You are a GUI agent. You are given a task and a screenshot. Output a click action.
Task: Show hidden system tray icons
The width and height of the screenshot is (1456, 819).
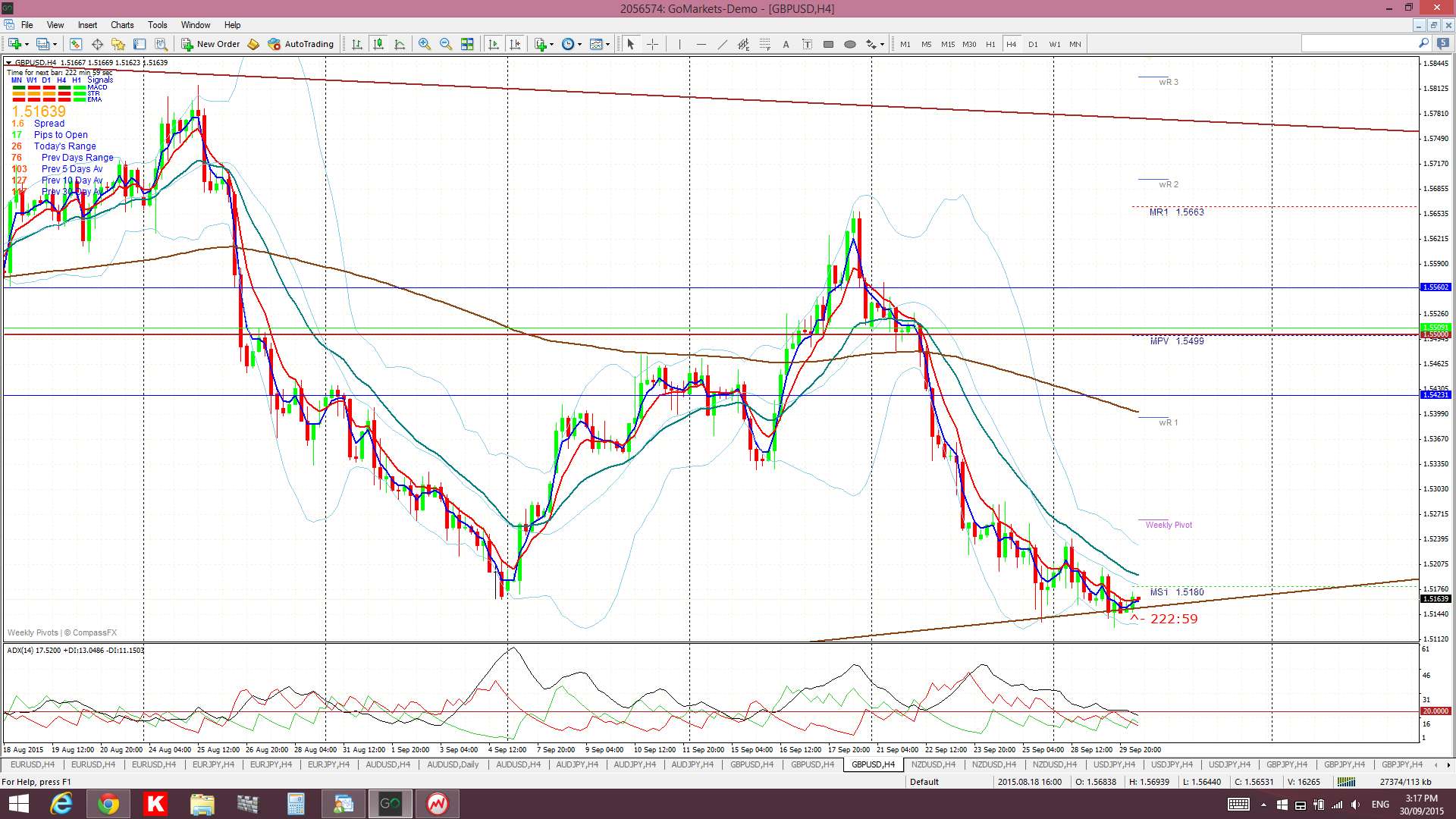(1263, 805)
